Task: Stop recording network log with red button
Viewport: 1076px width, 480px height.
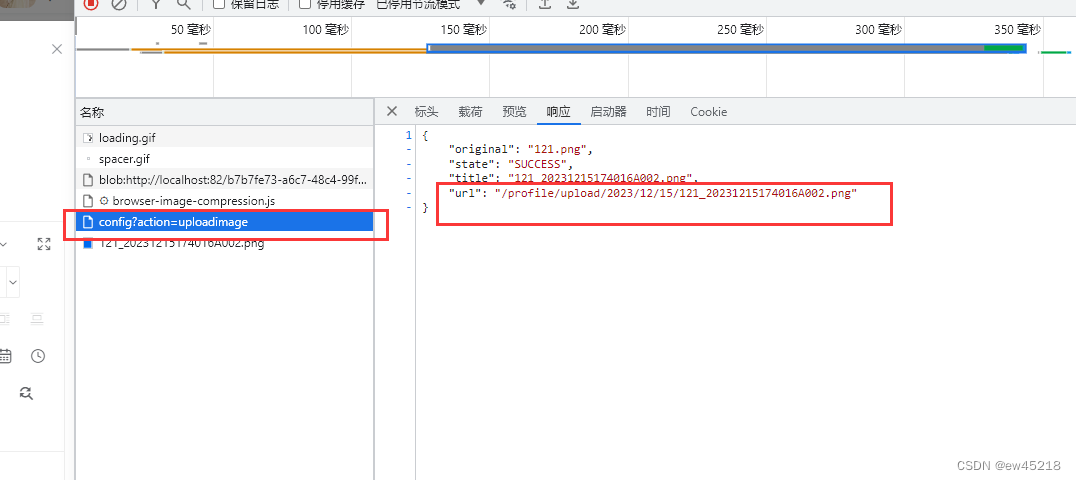Action: [x=91, y=3]
